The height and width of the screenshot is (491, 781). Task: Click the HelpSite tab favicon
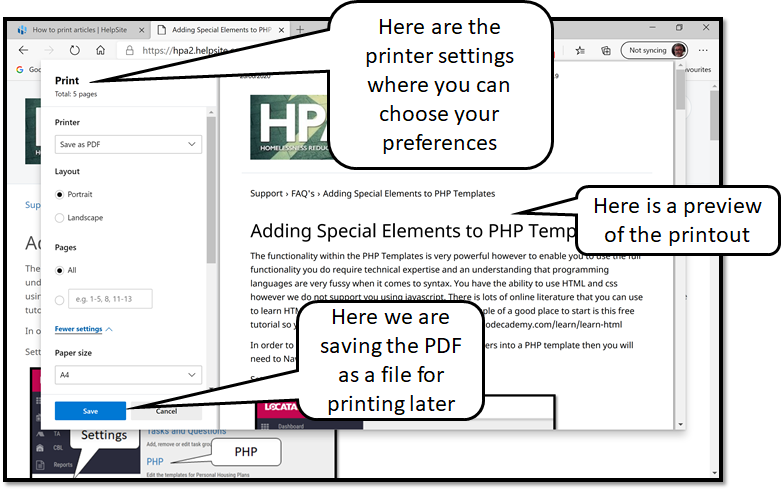22,30
